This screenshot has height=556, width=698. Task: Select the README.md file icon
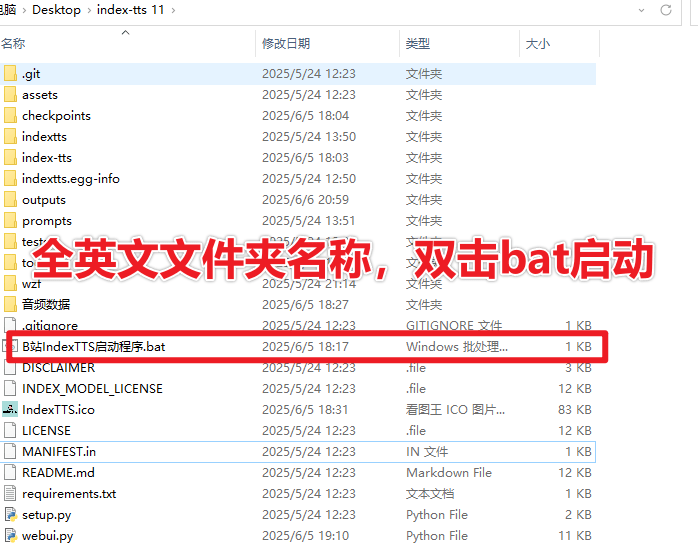(10, 473)
